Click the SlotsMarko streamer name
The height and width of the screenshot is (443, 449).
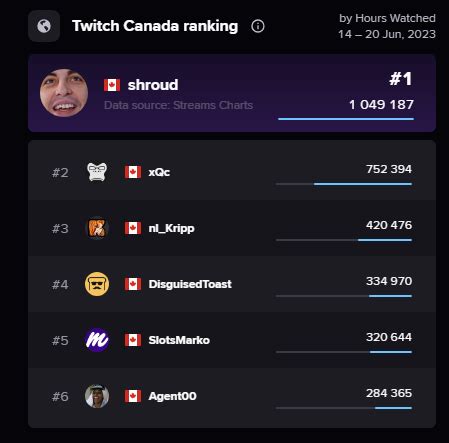[179, 340]
